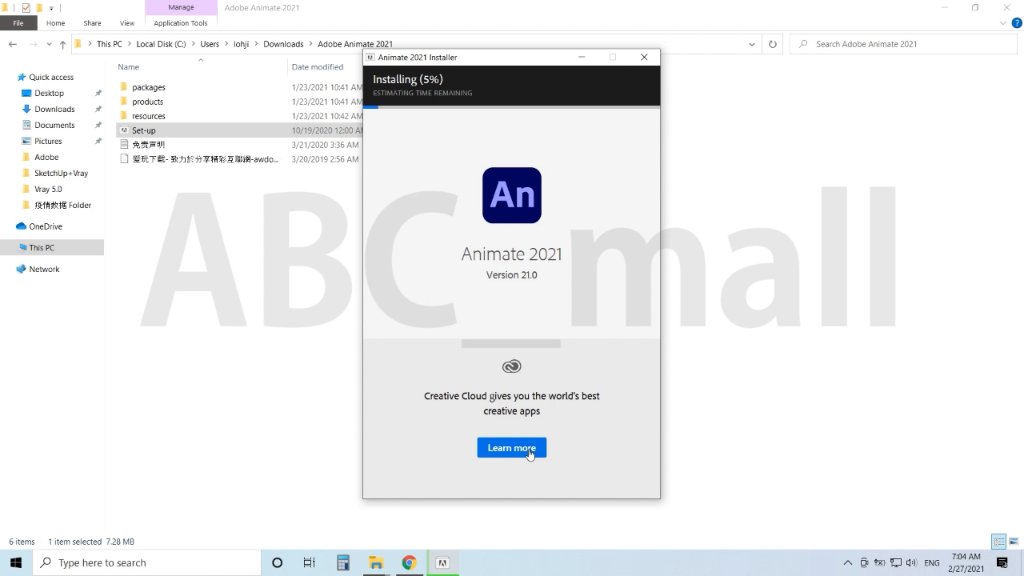This screenshot has width=1024, height=576.
Task: Click Users in address breadcrumb
Action: pyautogui.click(x=210, y=44)
